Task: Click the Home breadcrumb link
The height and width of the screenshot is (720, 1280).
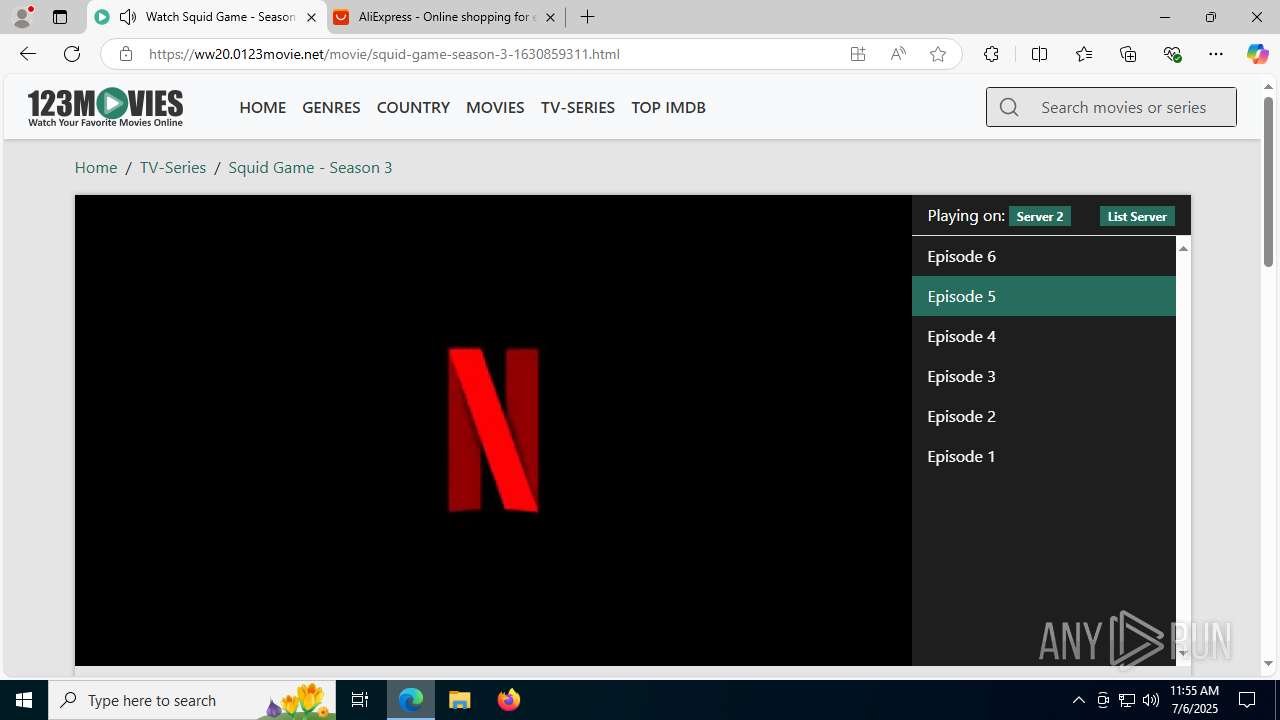Action: 96,167
